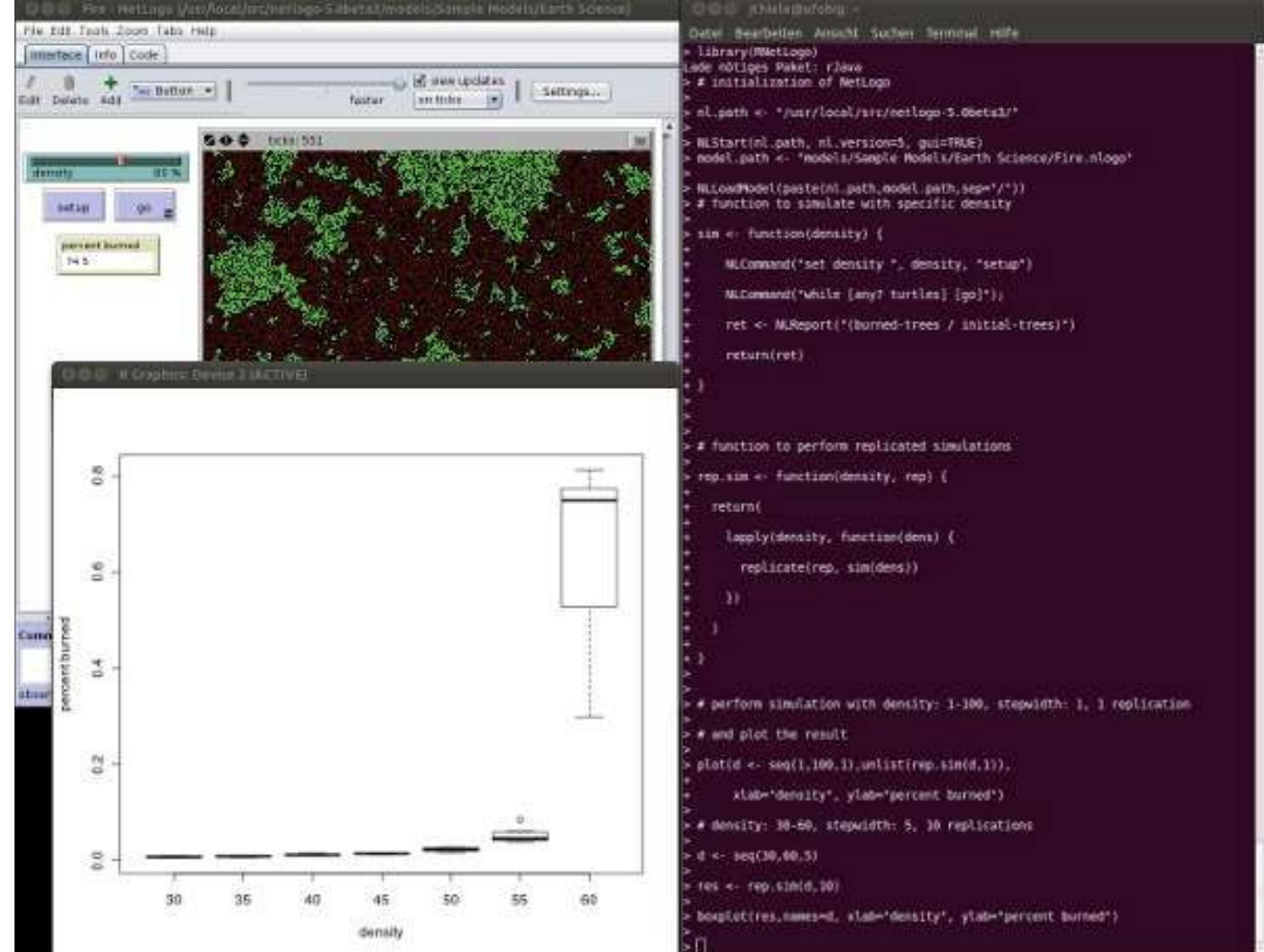Expand the scrollbar arrow on the interface panel
Screen dimensions: 1264x952
(669, 125)
